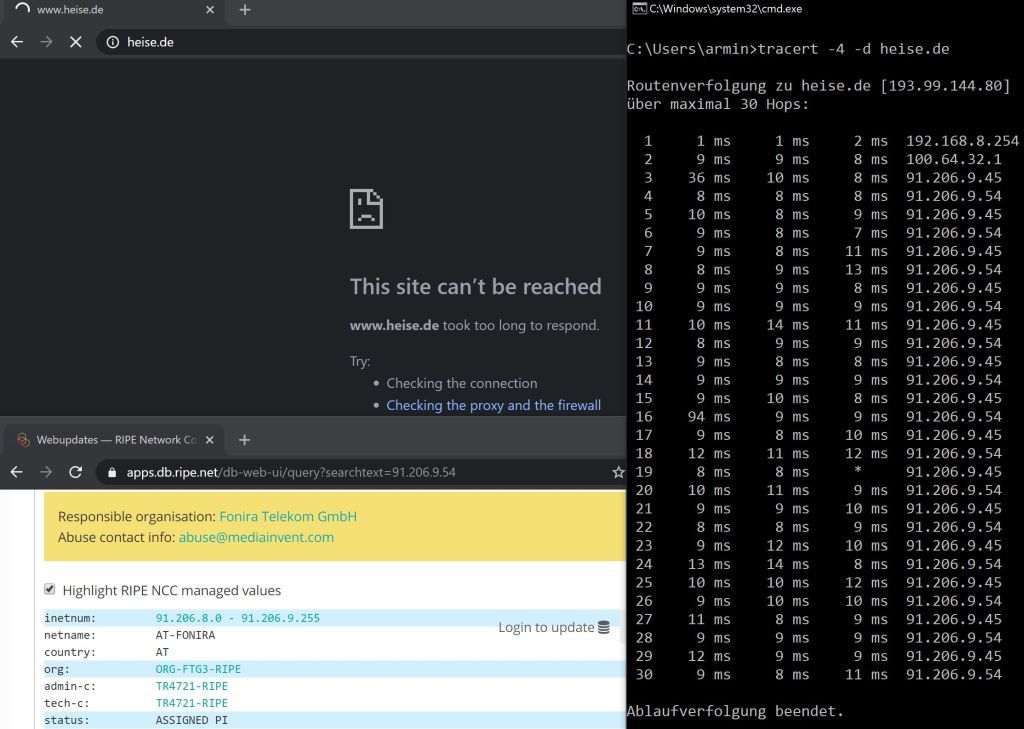Open new tab beside the Webupdates tab
This screenshot has width=1024, height=729.
(x=244, y=440)
